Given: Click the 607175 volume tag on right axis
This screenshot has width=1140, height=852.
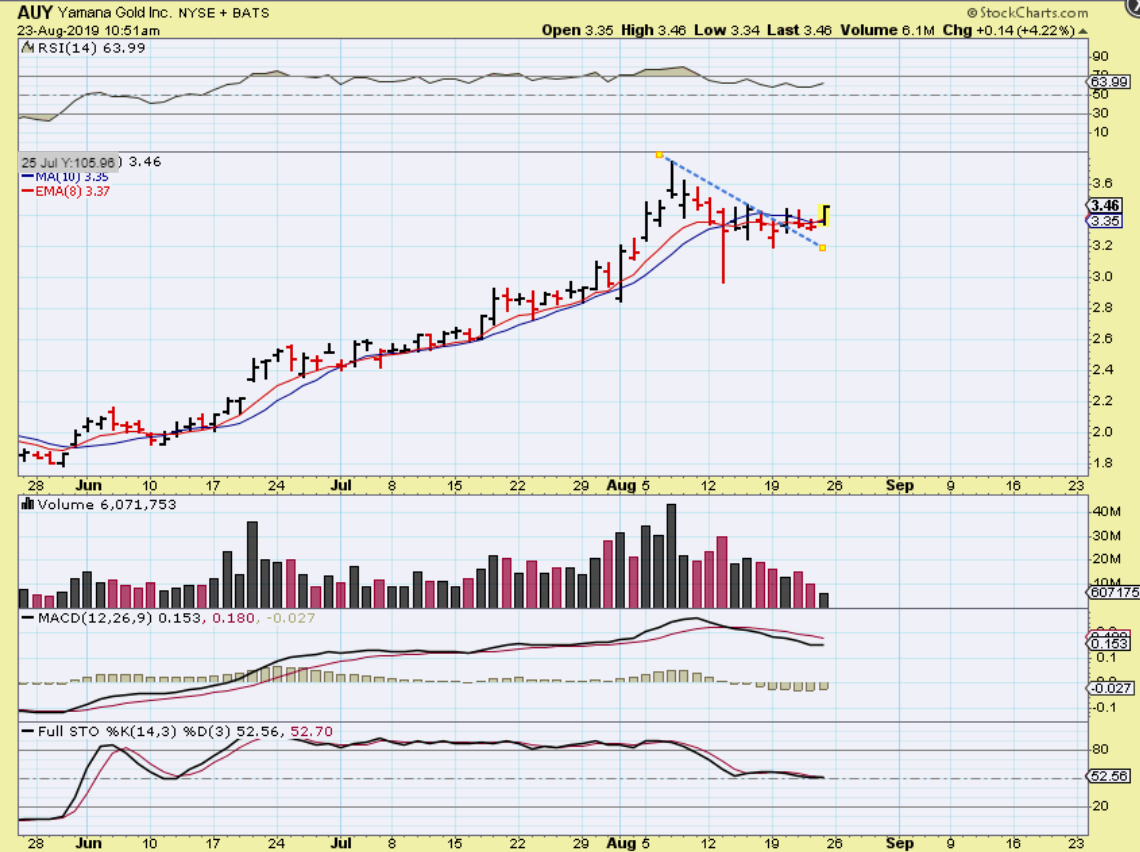Looking at the screenshot, I should point(1114,592).
